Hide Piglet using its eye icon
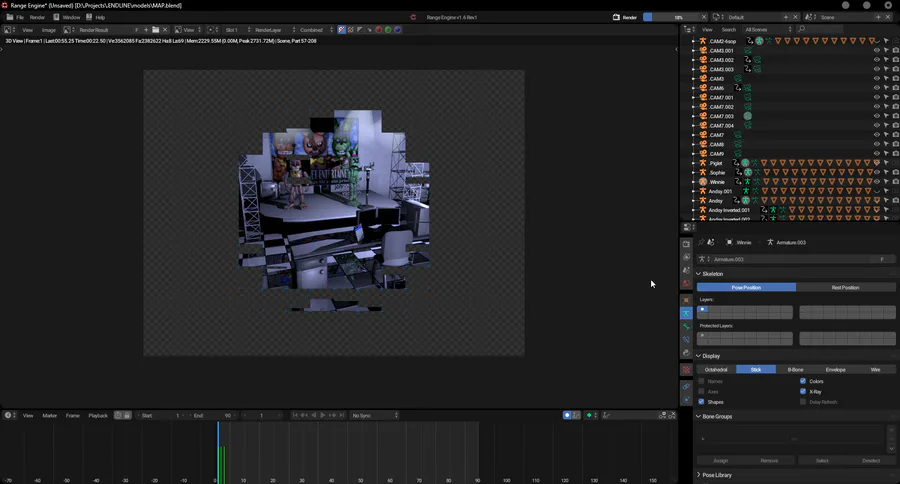Viewport: 900px width, 484px height. click(876, 163)
